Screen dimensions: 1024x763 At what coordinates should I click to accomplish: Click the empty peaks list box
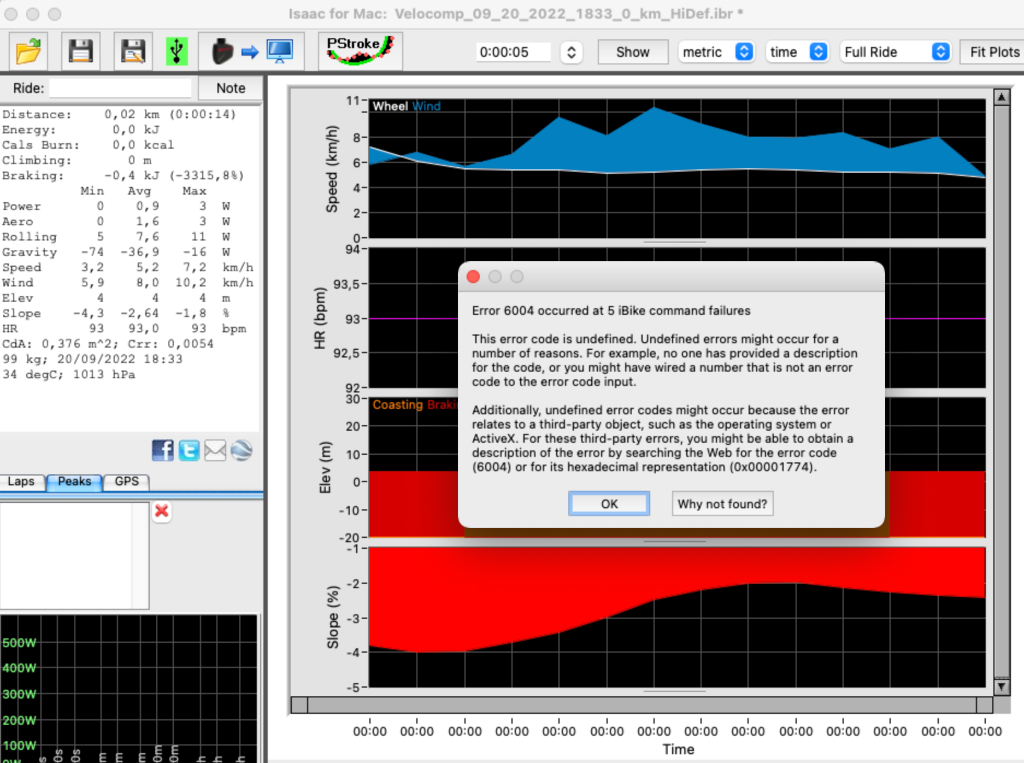pos(74,556)
